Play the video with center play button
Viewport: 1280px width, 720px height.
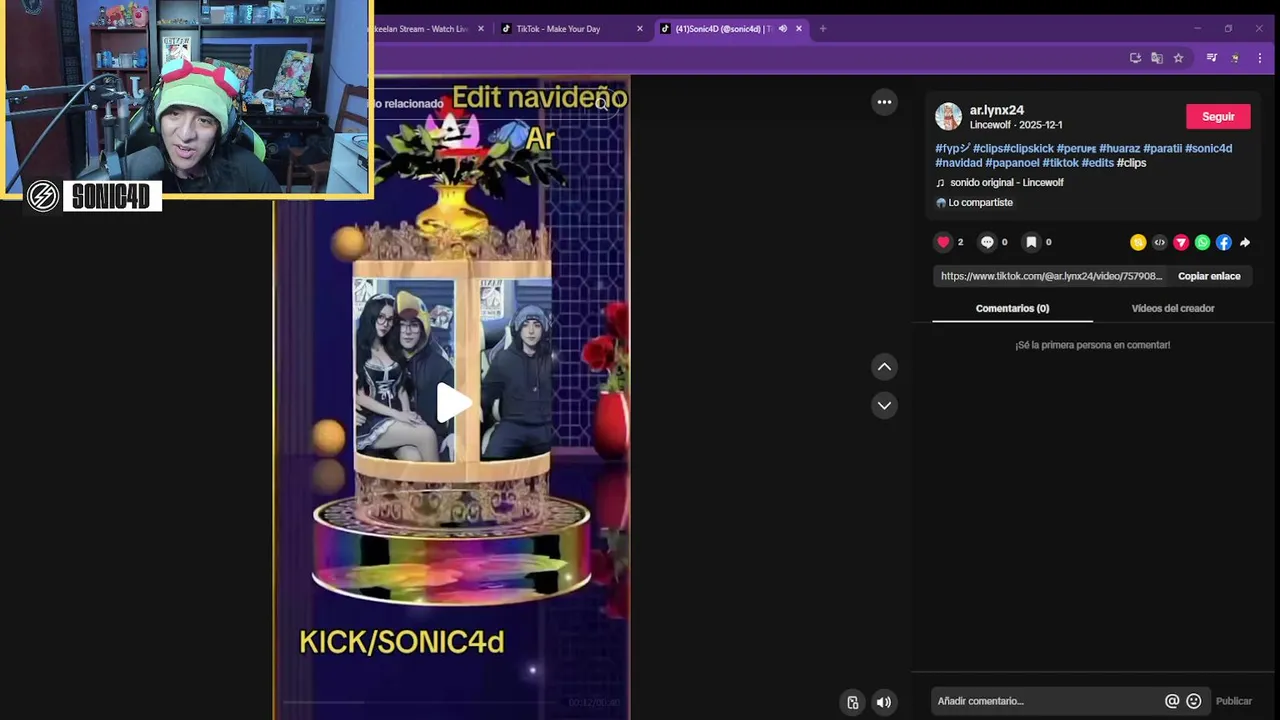click(453, 402)
